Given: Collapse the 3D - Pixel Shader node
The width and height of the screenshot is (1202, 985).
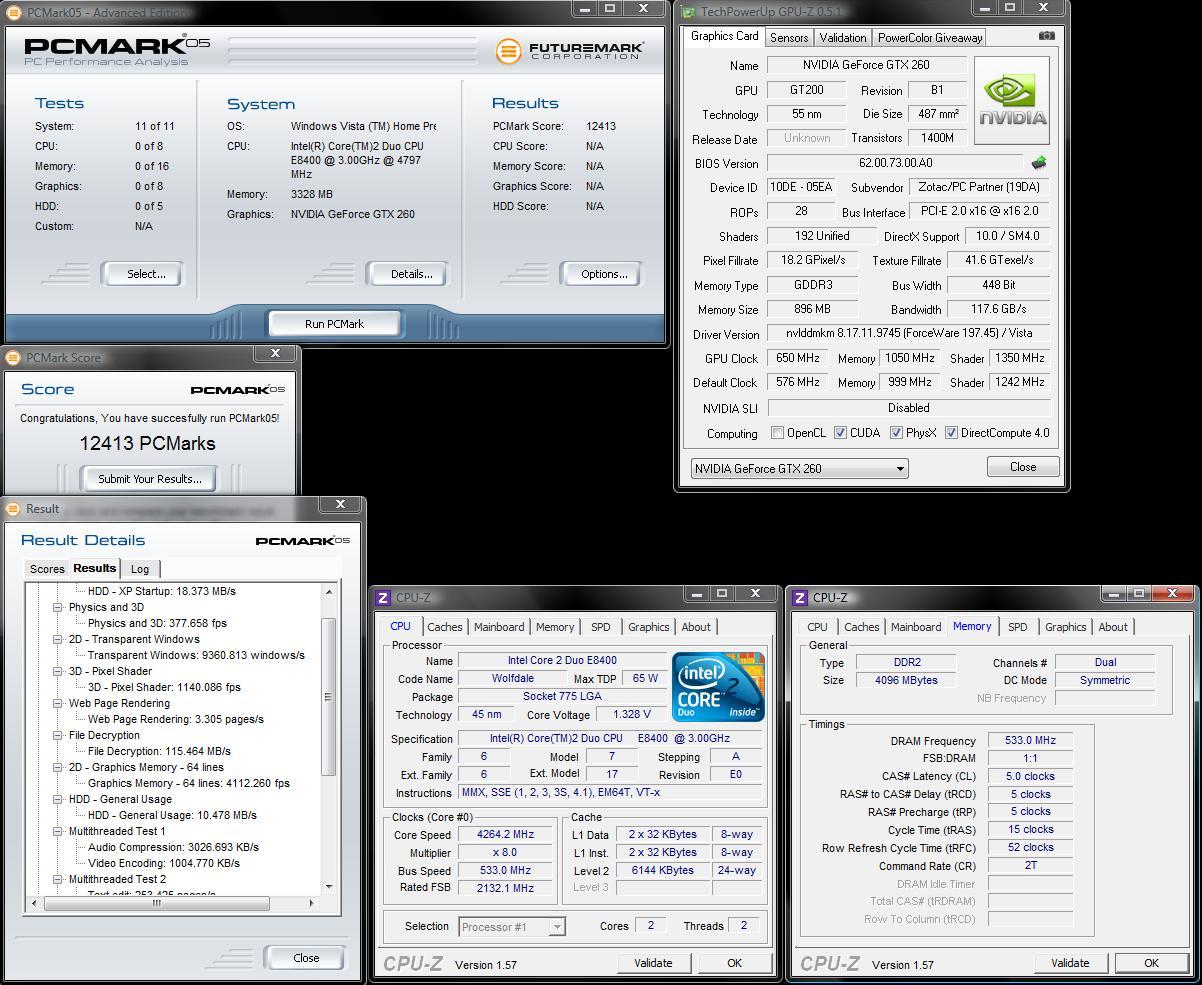Looking at the screenshot, I should pyautogui.click(x=58, y=671).
